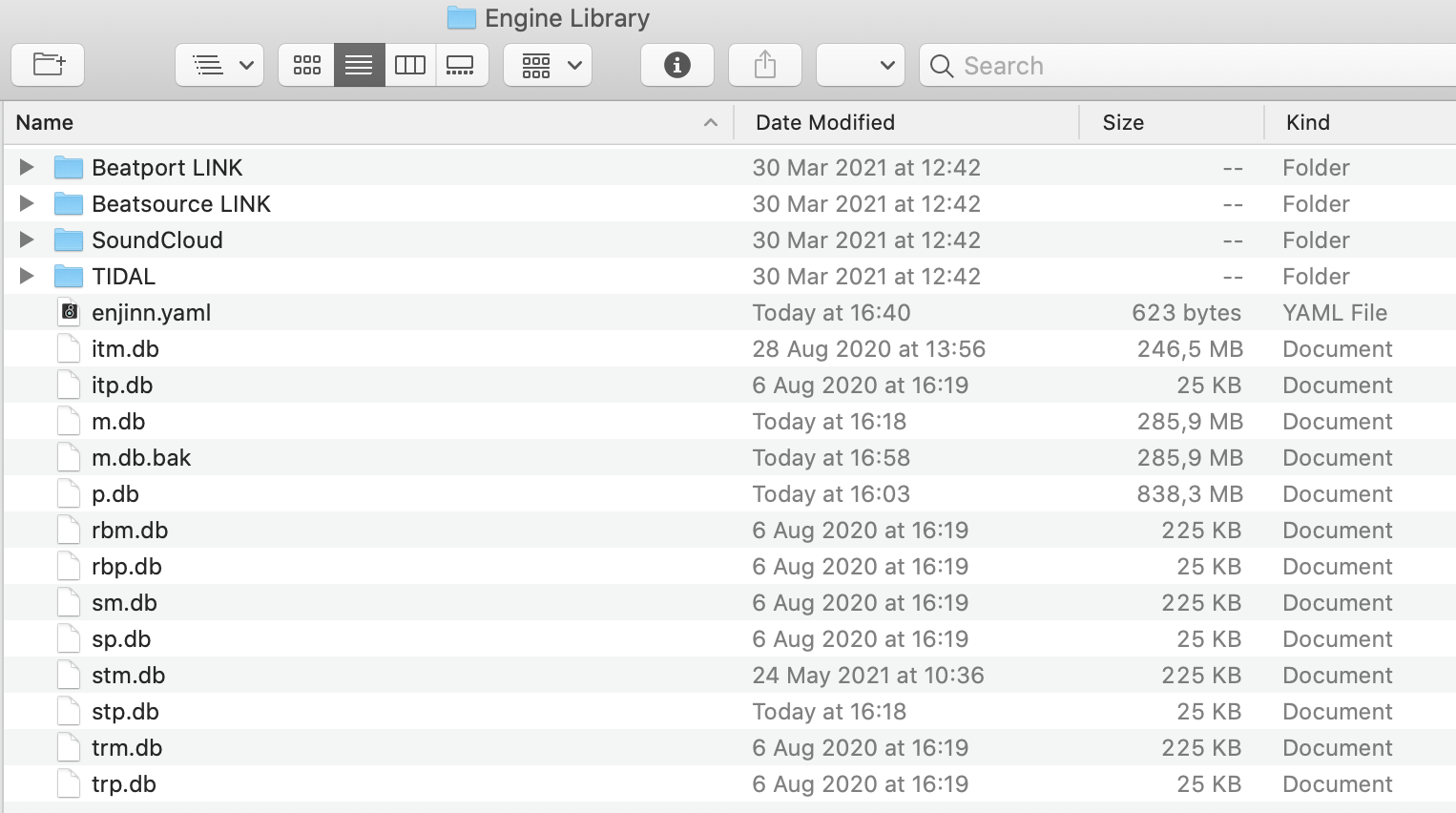This screenshot has width=1456, height=813.
Task: Select the itm.db document icon
Action: [69, 348]
